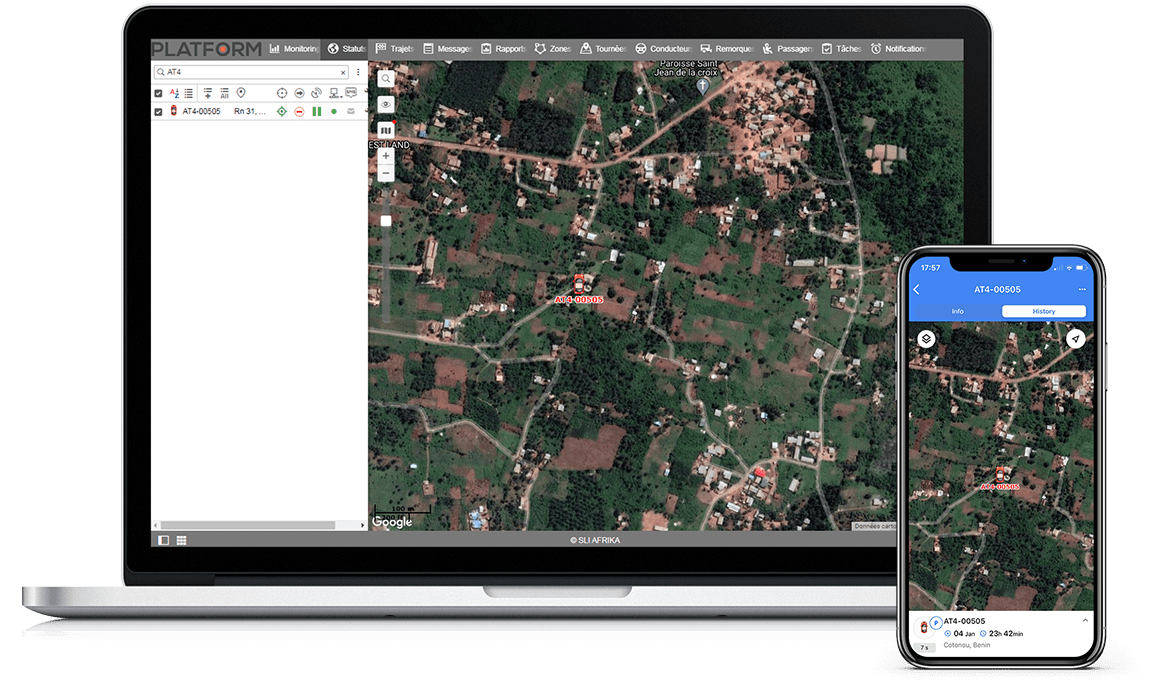1160x680 pixels.
Task: Tap the parking P badge in the phone's bottom card
Action: coord(936,622)
